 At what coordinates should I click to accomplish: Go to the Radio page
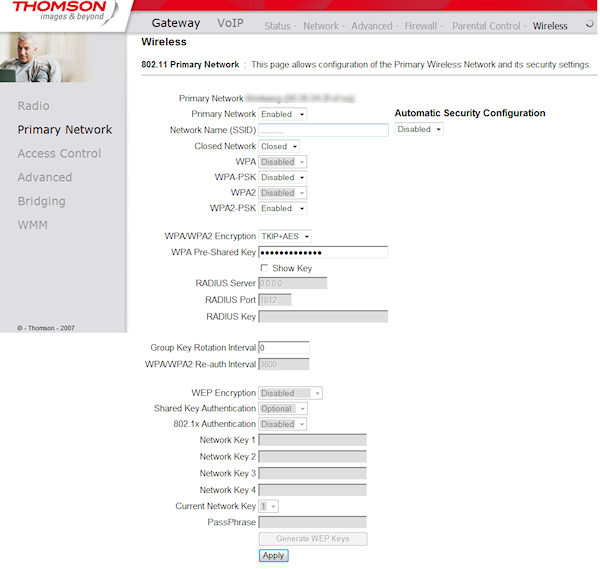click(34, 106)
